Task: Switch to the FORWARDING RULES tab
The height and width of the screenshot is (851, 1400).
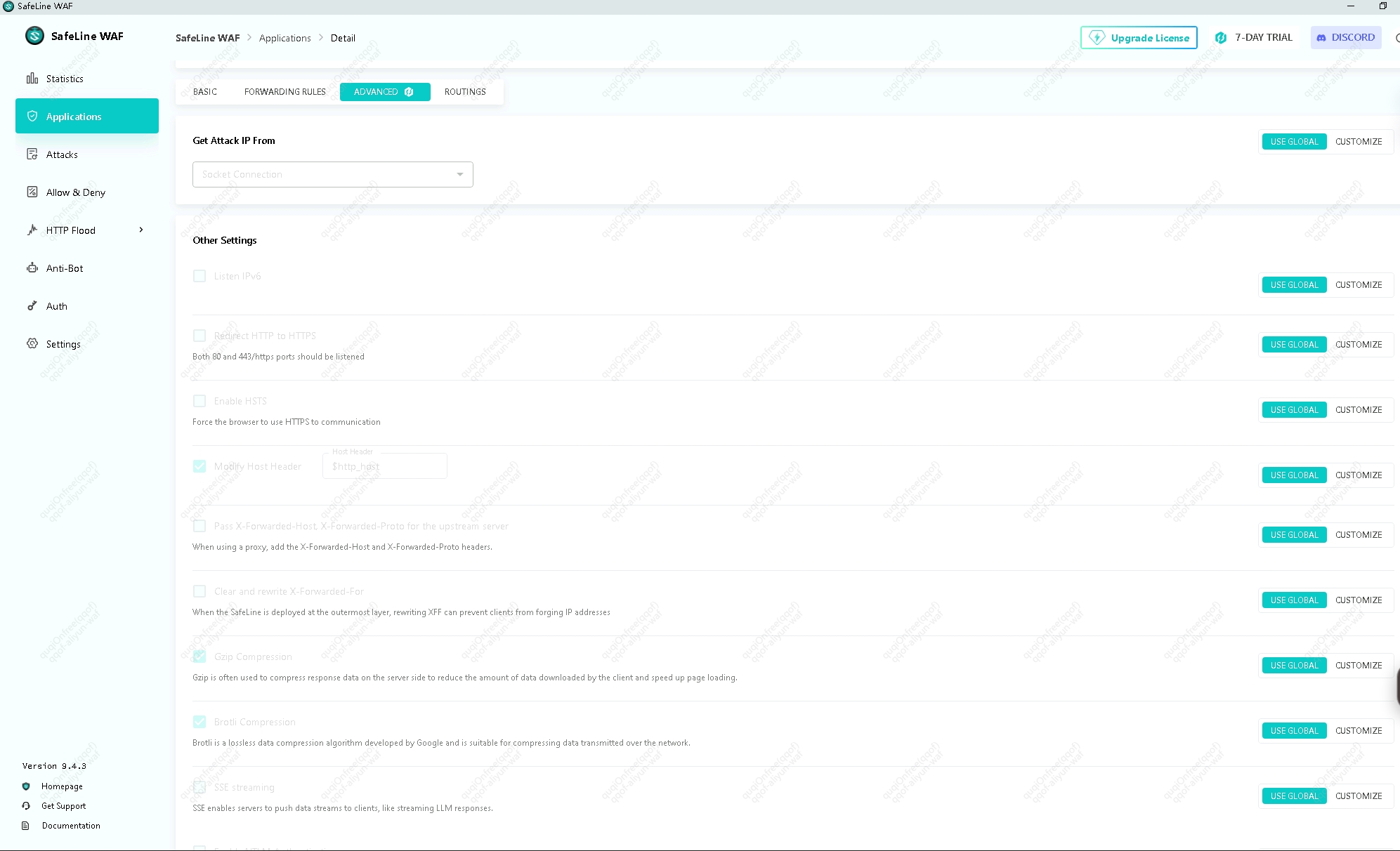Action: point(285,92)
